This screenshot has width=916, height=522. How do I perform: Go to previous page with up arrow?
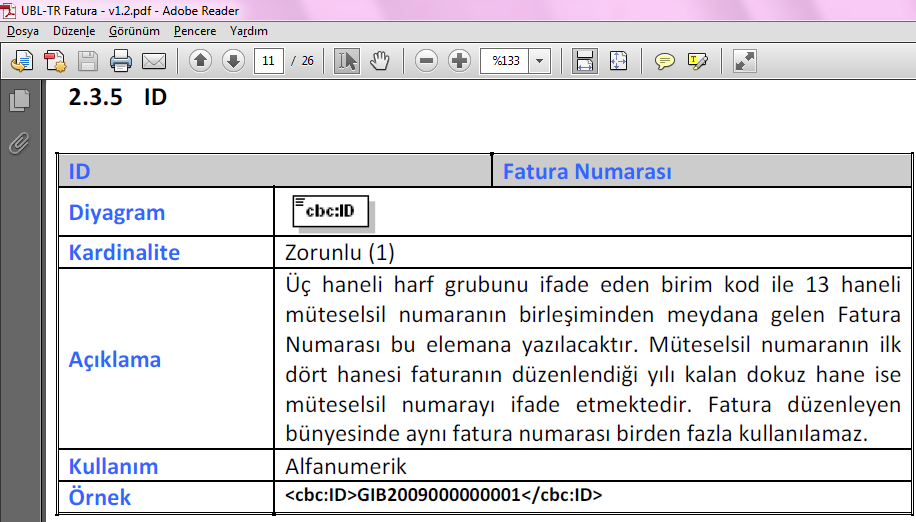(200, 61)
